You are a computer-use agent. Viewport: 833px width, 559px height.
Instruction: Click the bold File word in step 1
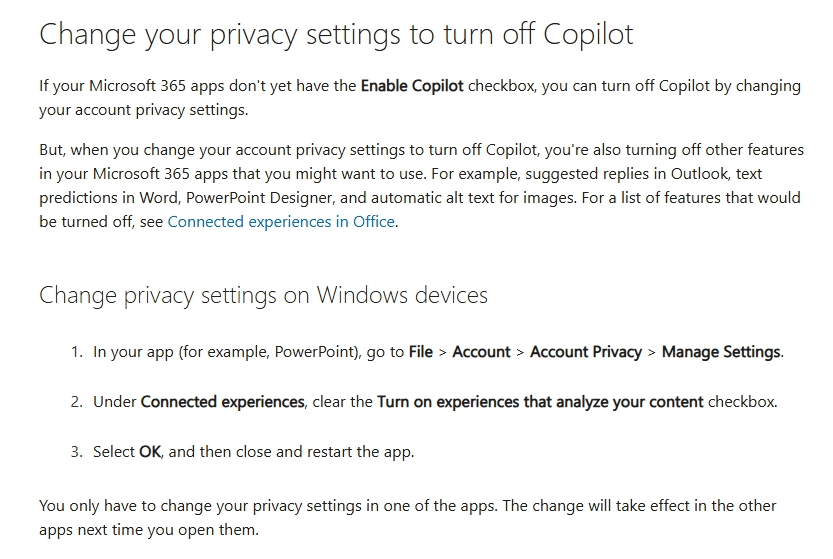(x=421, y=352)
